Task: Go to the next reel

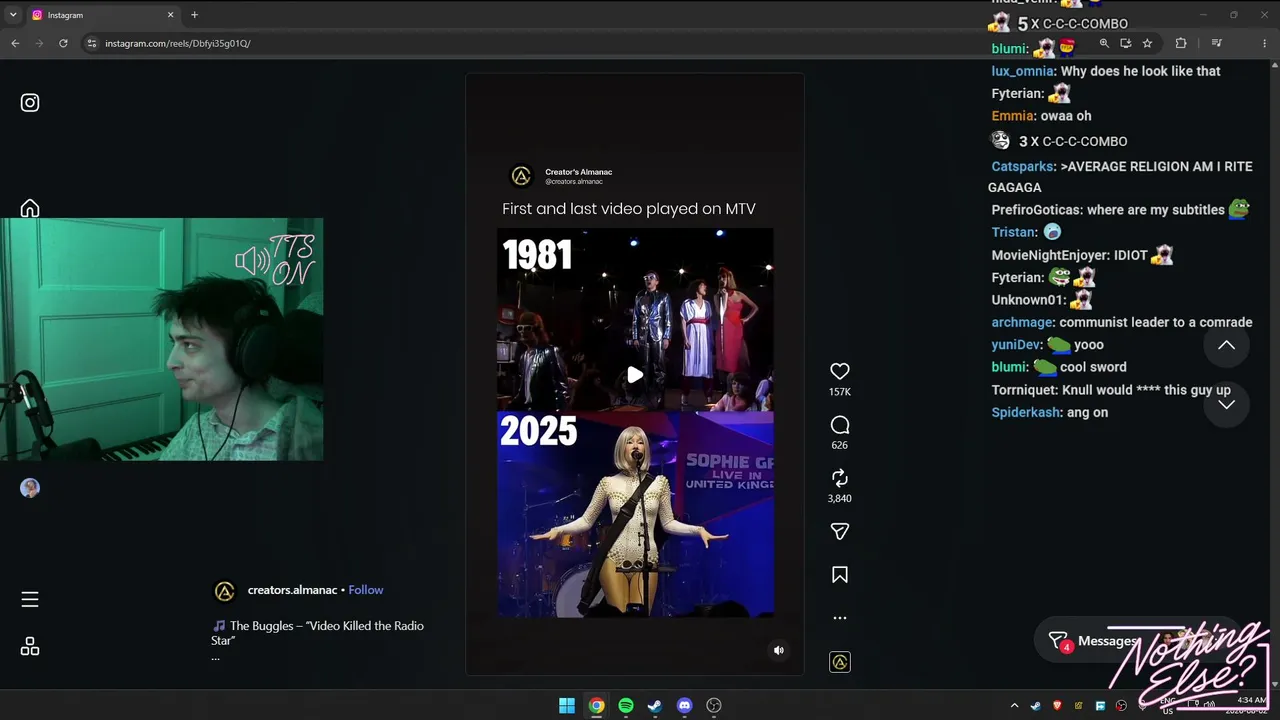Action: pyautogui.click(x=1226, y=404)
